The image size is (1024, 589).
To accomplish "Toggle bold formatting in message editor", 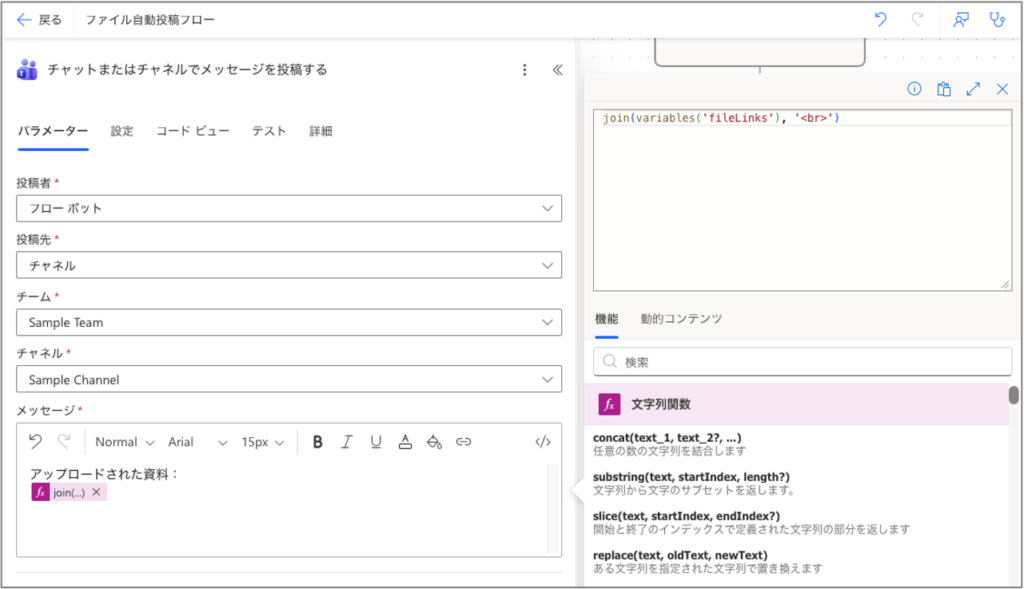I will pos(317,442).
